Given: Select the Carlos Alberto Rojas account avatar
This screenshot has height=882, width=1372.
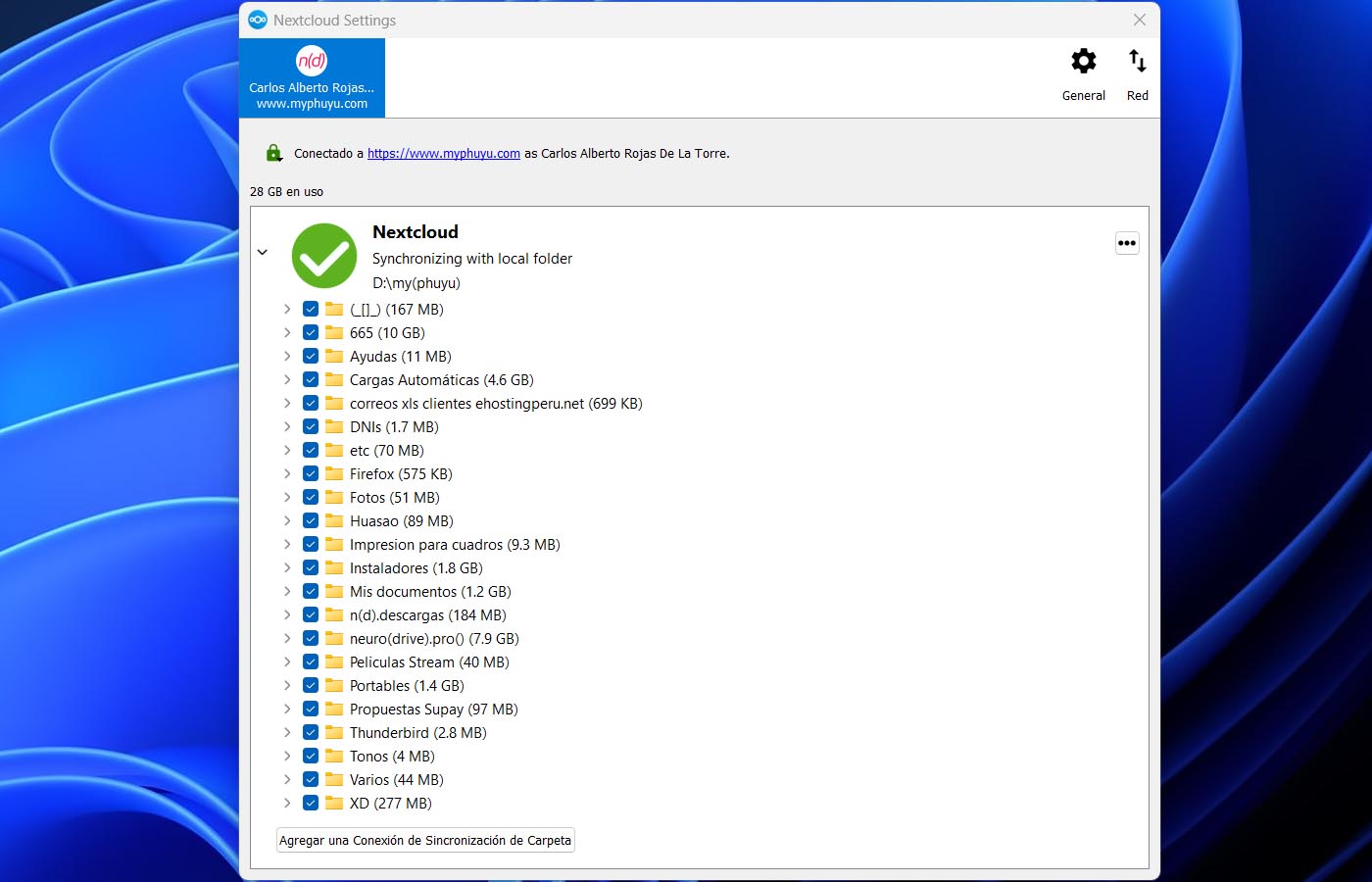Looking at the screenshot, I should coord(312,61).
